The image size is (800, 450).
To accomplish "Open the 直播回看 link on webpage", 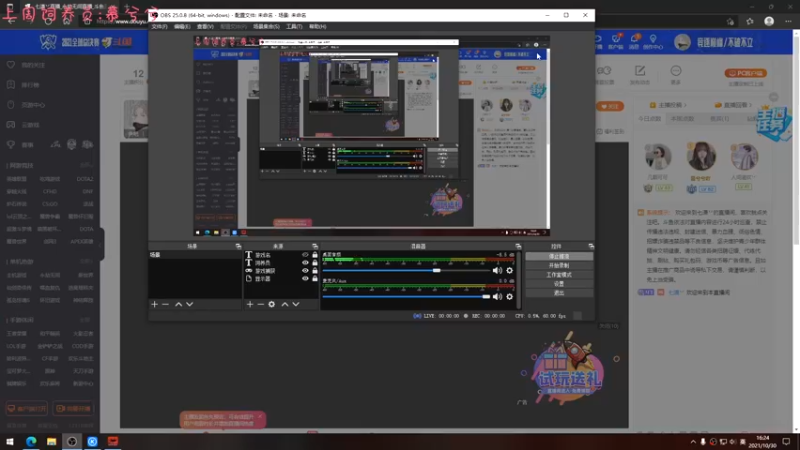I will [733, 105].
